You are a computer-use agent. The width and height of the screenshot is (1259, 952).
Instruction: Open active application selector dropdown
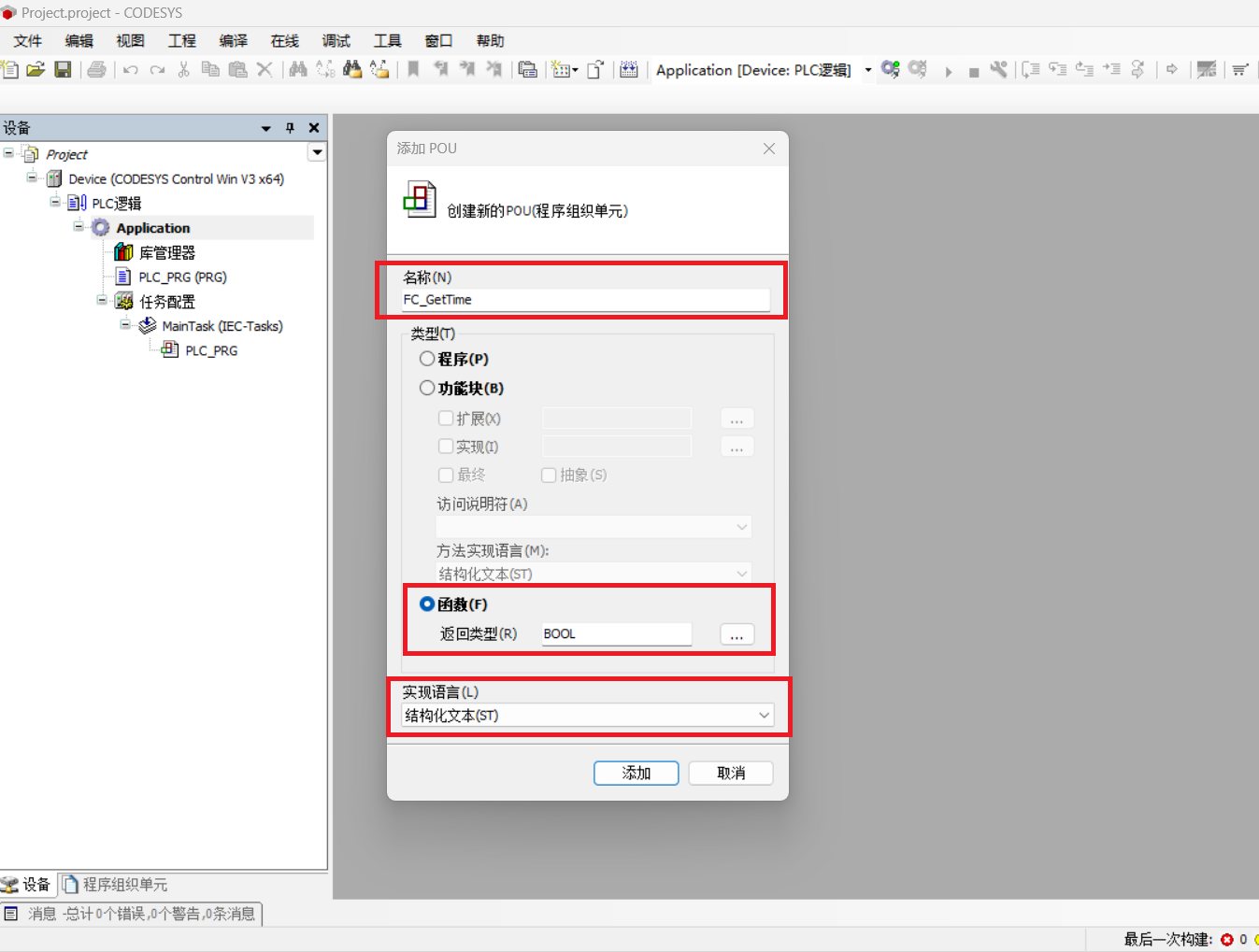867,70
